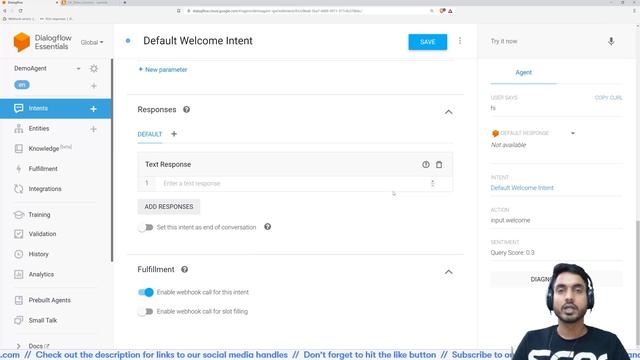This screenshot has height=360, width=640.
Task: Disable webhook call for this intent
Action: click(x=146, y=292)
